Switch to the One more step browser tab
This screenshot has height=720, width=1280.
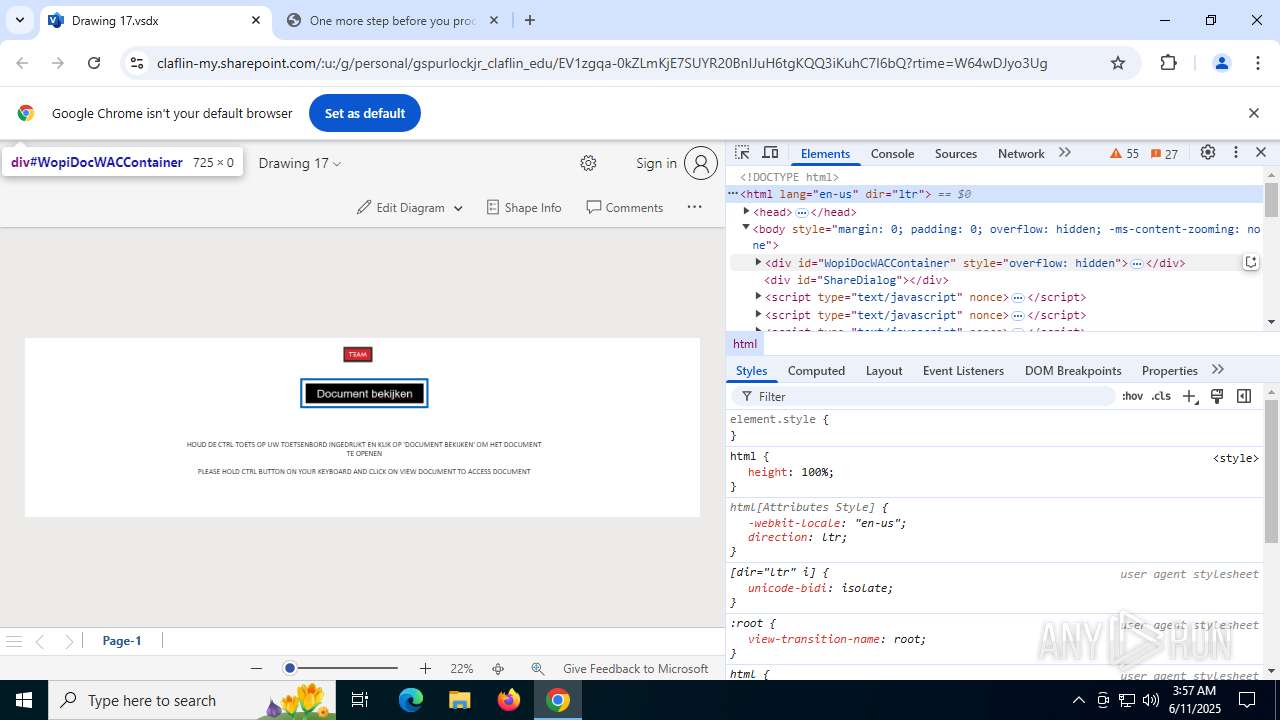392,20
